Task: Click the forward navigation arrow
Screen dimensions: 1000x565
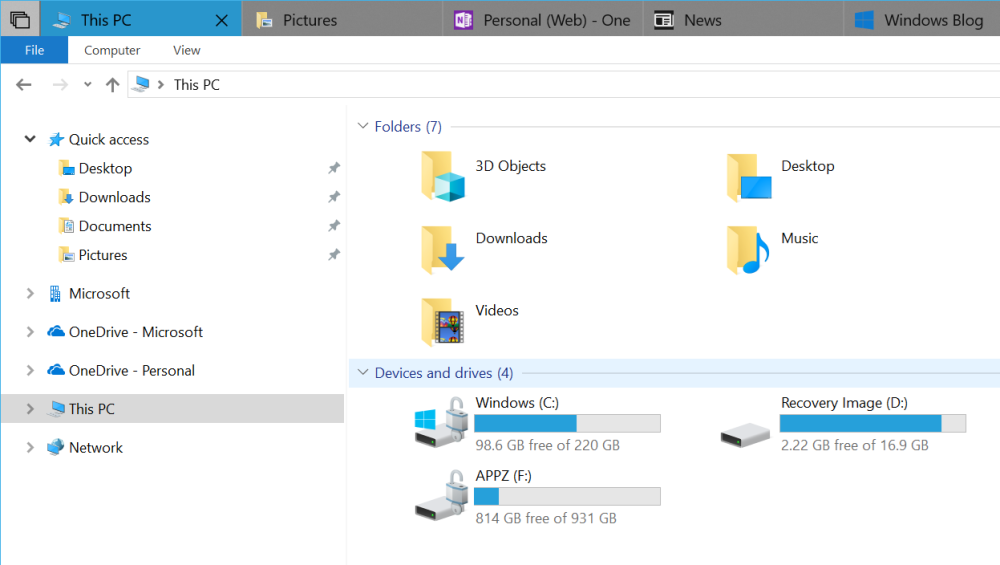Action: (60, 85)
